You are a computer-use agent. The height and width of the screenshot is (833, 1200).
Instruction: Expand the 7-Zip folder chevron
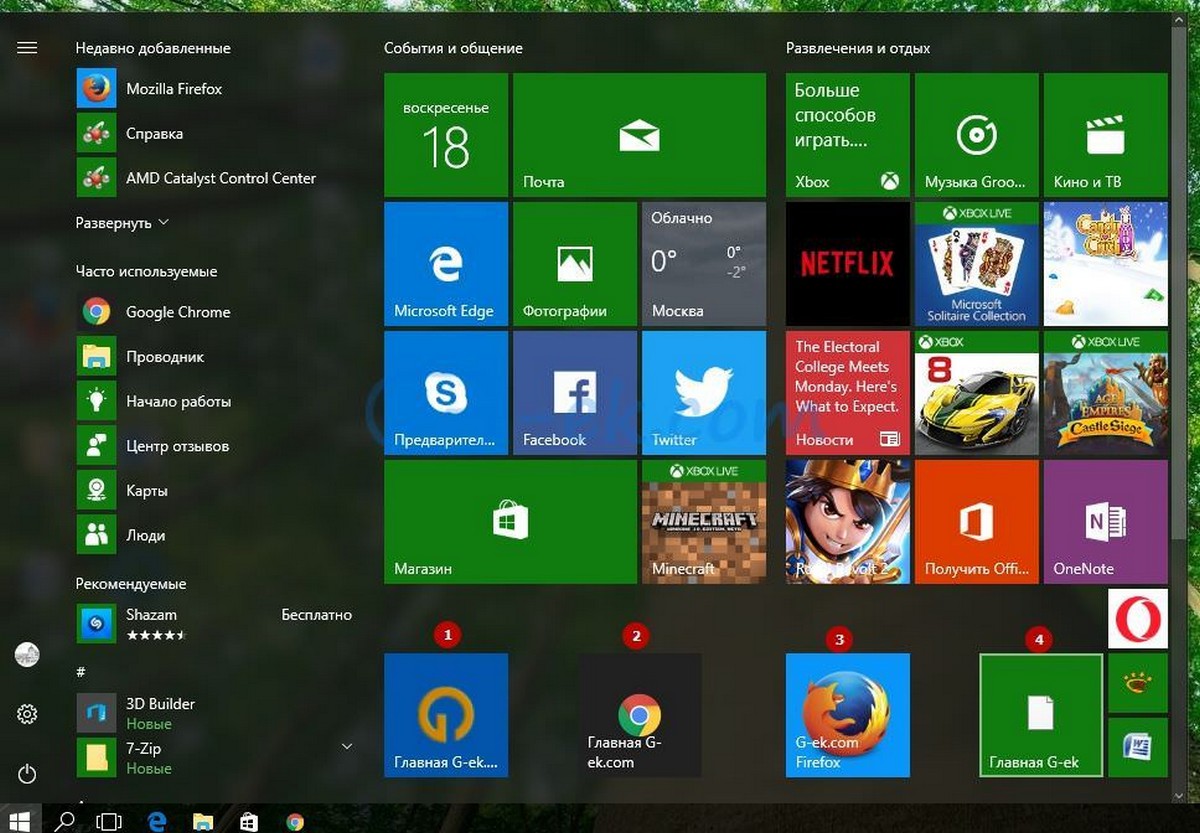point(347,746)
